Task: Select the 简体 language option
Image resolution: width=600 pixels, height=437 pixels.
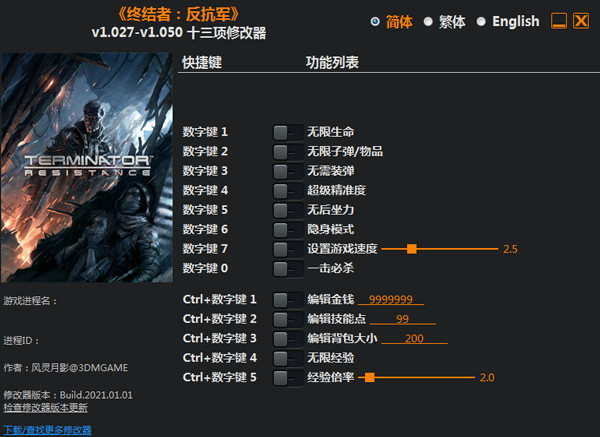Action: tap(375, 21)
